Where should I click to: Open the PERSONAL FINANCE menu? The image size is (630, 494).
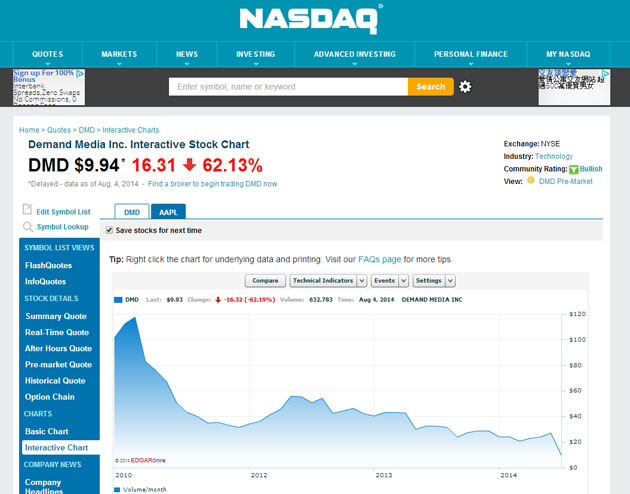coord(470,54)
